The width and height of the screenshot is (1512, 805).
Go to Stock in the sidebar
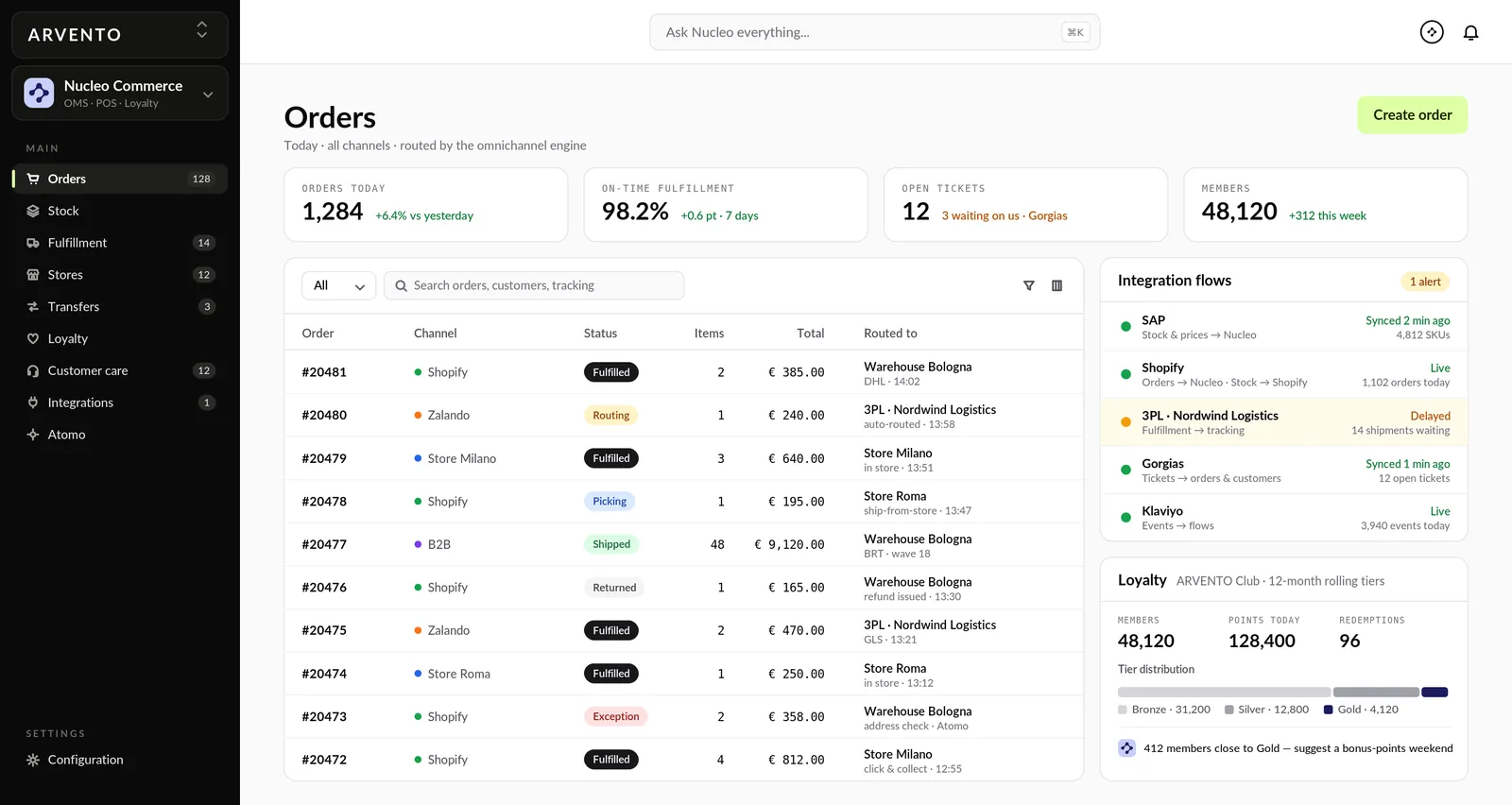click(120, 211)
